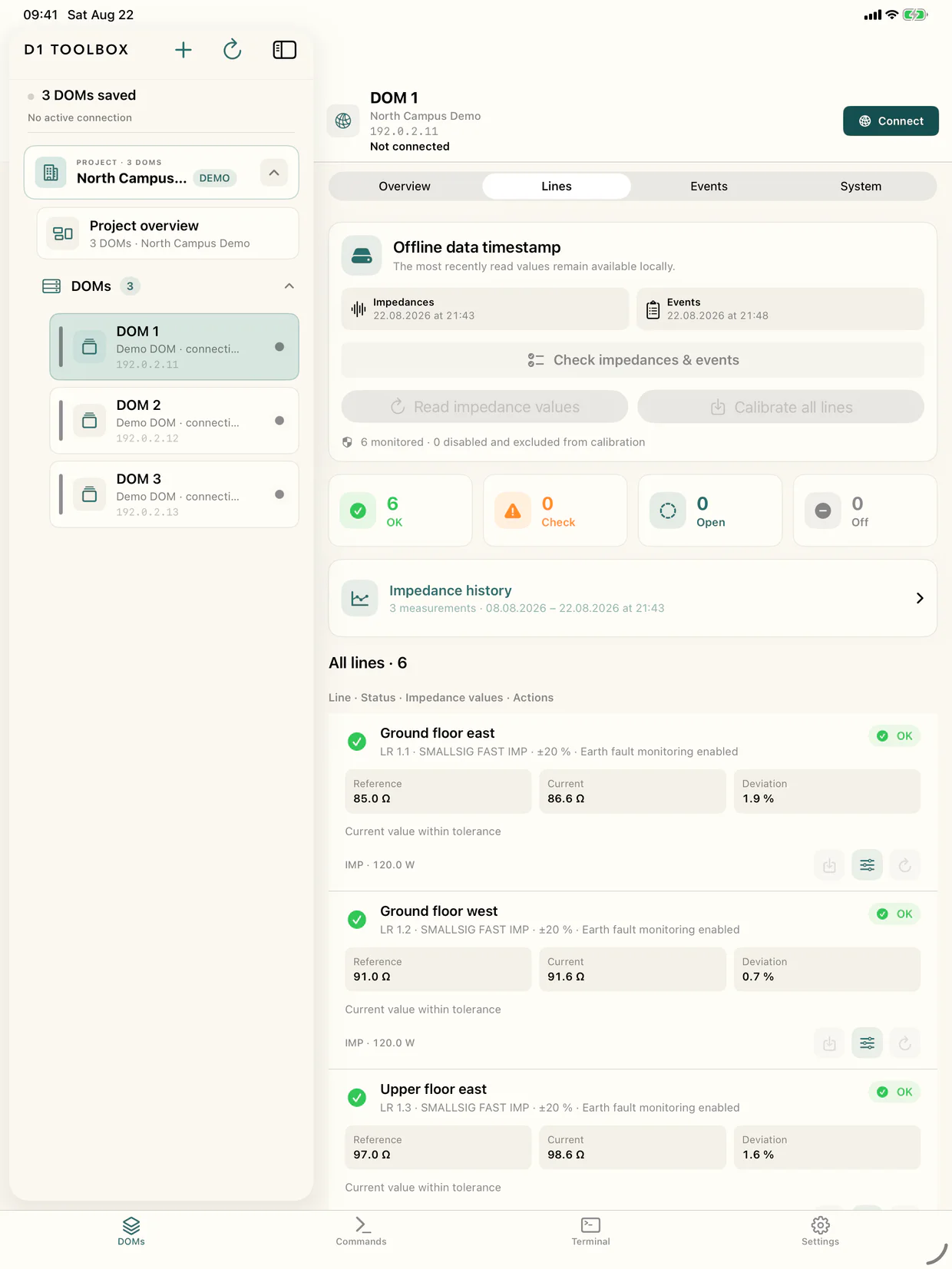
Task: Click the Connect button
Action: [891, 121]
